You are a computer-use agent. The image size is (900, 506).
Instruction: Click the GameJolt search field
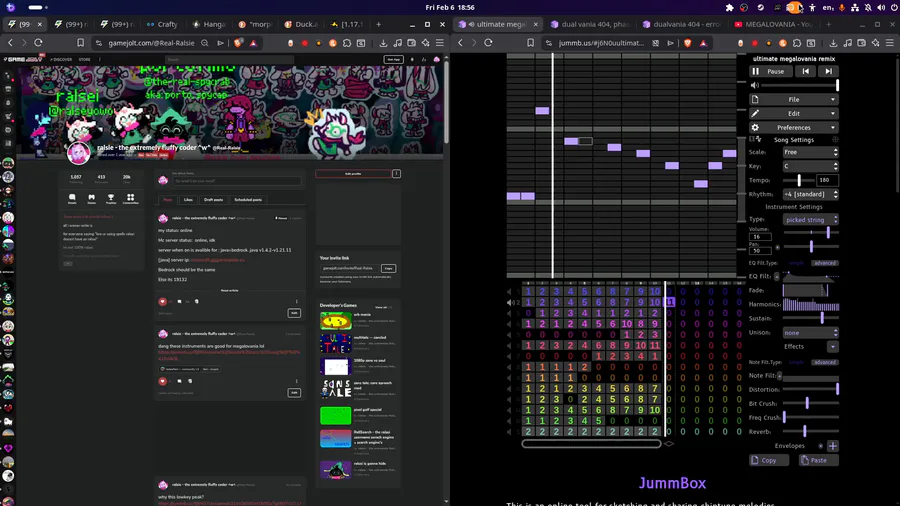pos(230,60)
